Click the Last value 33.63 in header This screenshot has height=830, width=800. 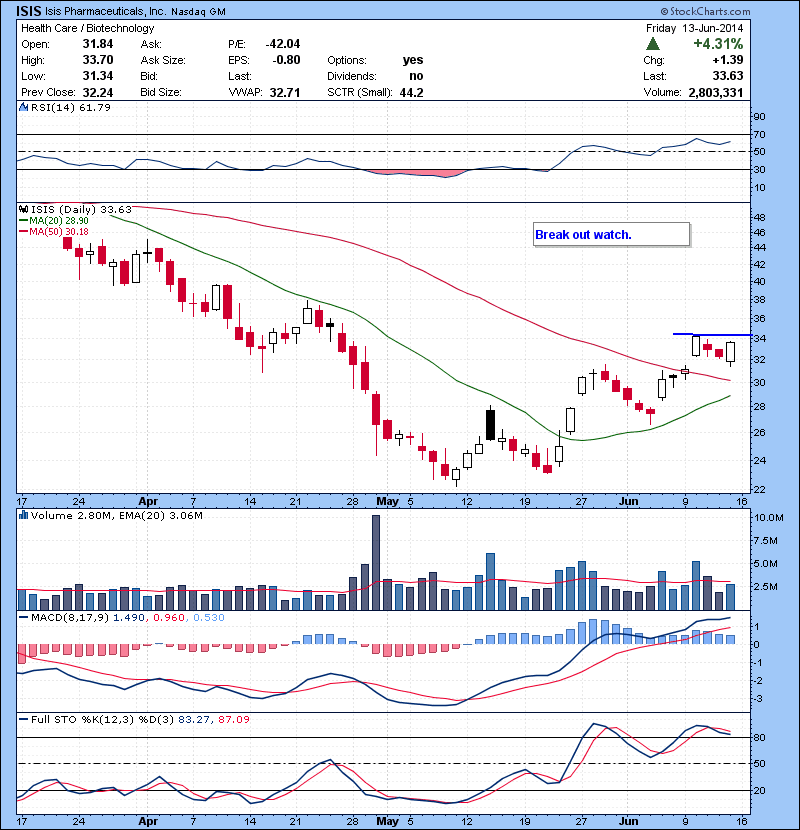click(728, 76)
